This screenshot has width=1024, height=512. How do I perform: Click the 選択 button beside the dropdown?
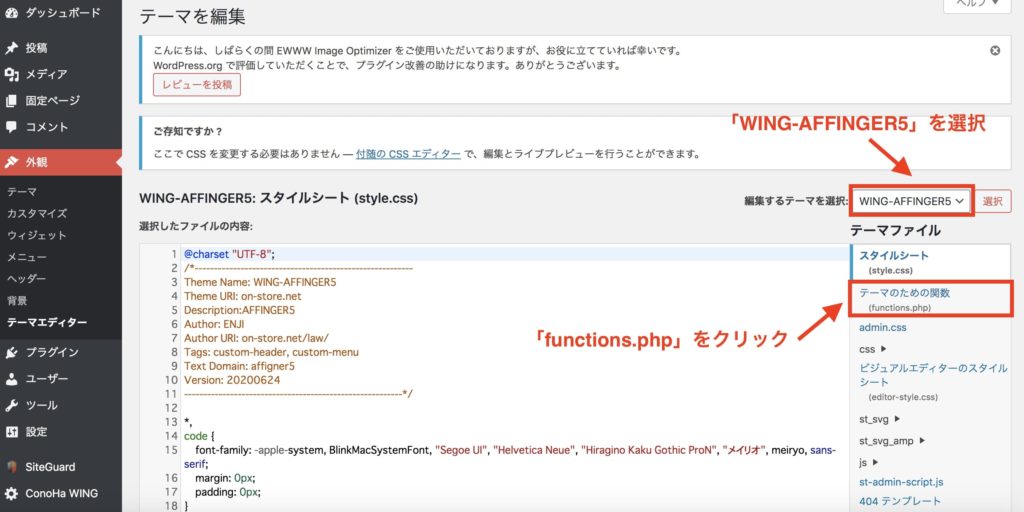[993, 201]
